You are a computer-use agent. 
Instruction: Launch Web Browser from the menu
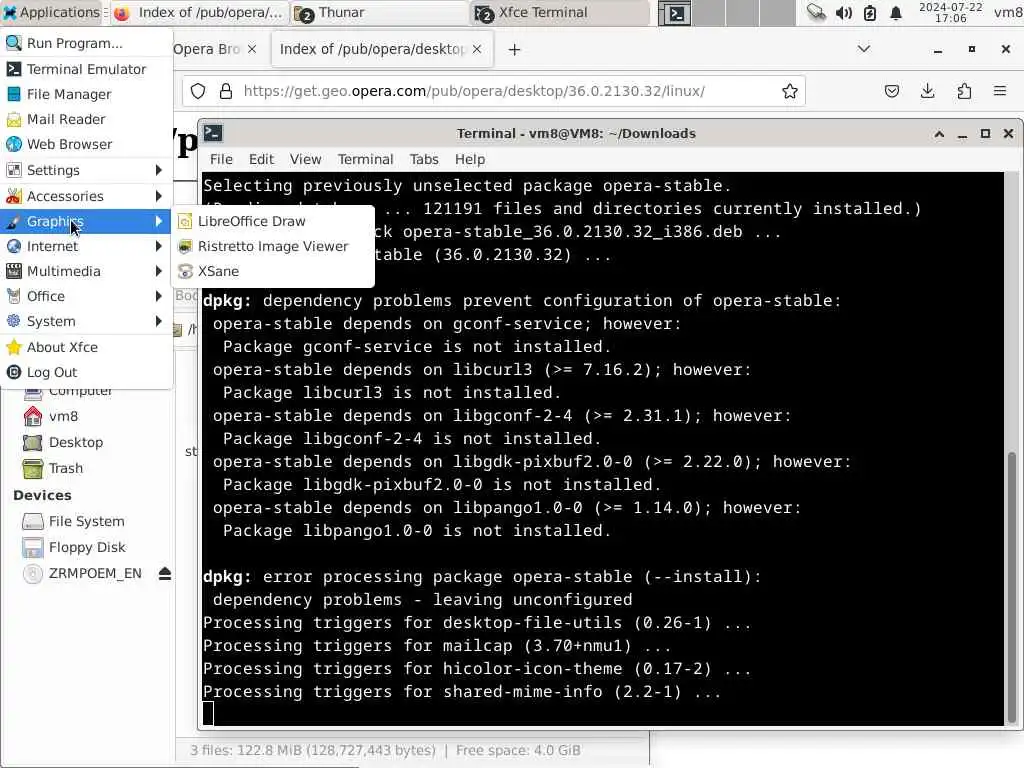(x=86, y=144)
